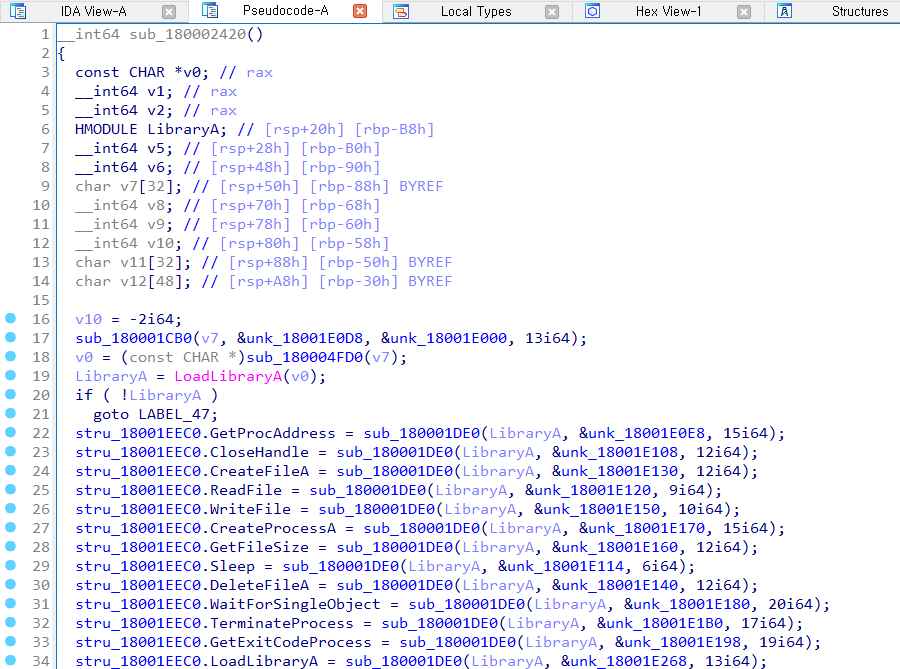
Task: Close the IDA View-A tab
Action: [x=169, y=11]
